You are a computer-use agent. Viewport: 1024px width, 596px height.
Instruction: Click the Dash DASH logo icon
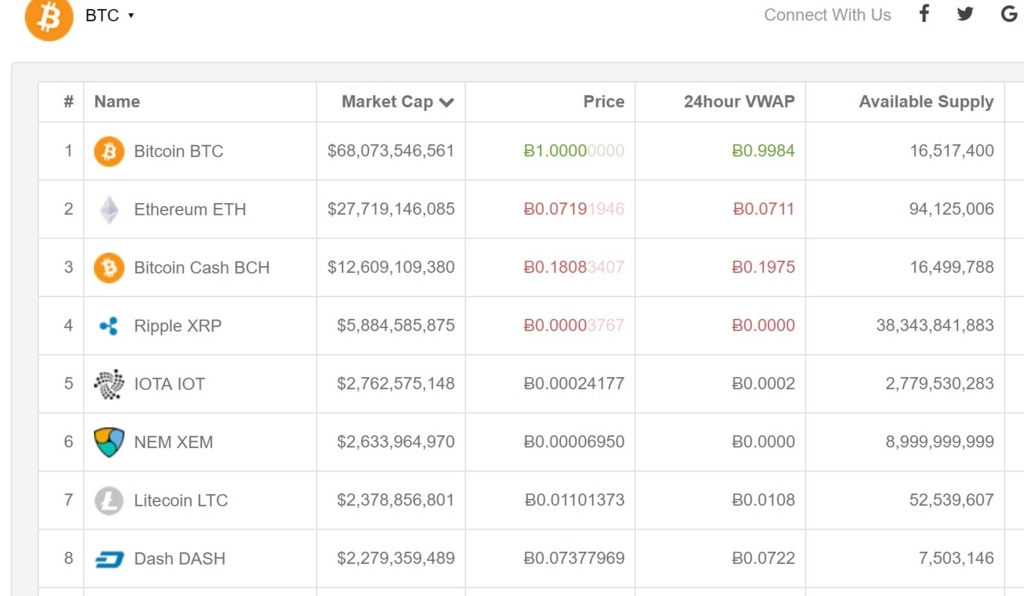tap(109, 559)
